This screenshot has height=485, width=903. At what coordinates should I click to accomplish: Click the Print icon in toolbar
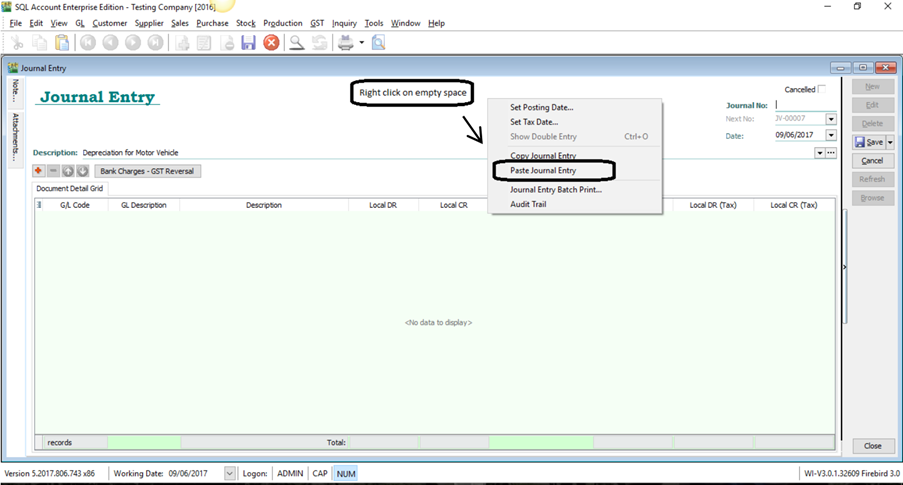[346, 42]
